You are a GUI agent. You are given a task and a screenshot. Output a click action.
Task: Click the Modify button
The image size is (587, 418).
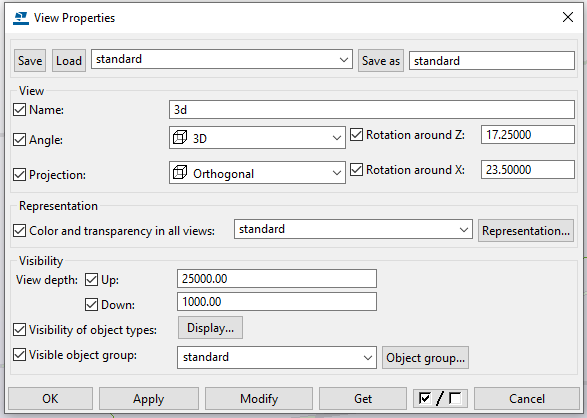259,399
